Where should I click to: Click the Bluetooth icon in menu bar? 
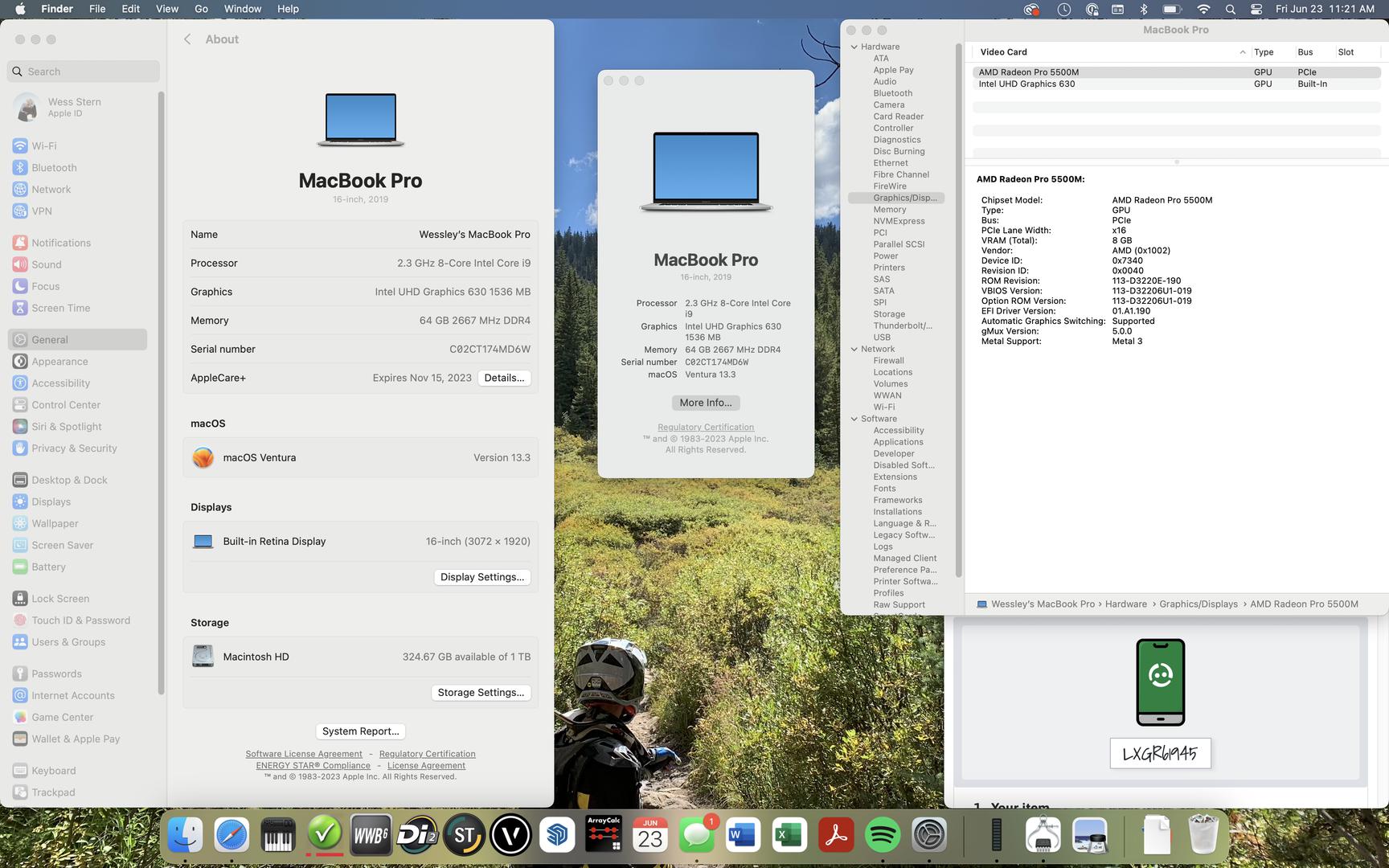coord(1144,9)
